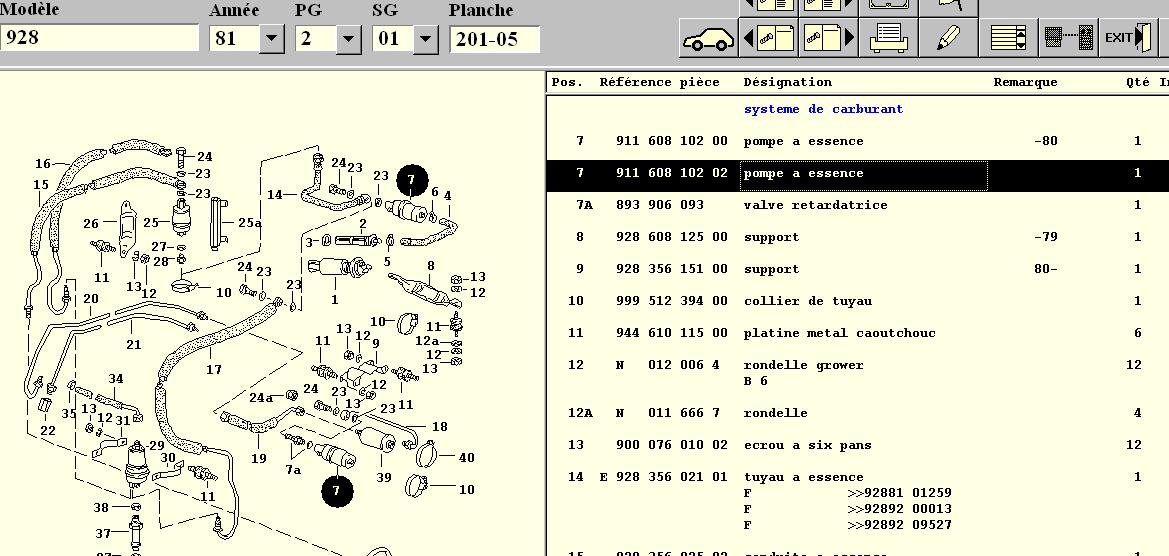Viewport: 1169px width, 556px height.
Task: Select part row 911 608 102 00
Action: click(x=857, y=141)
